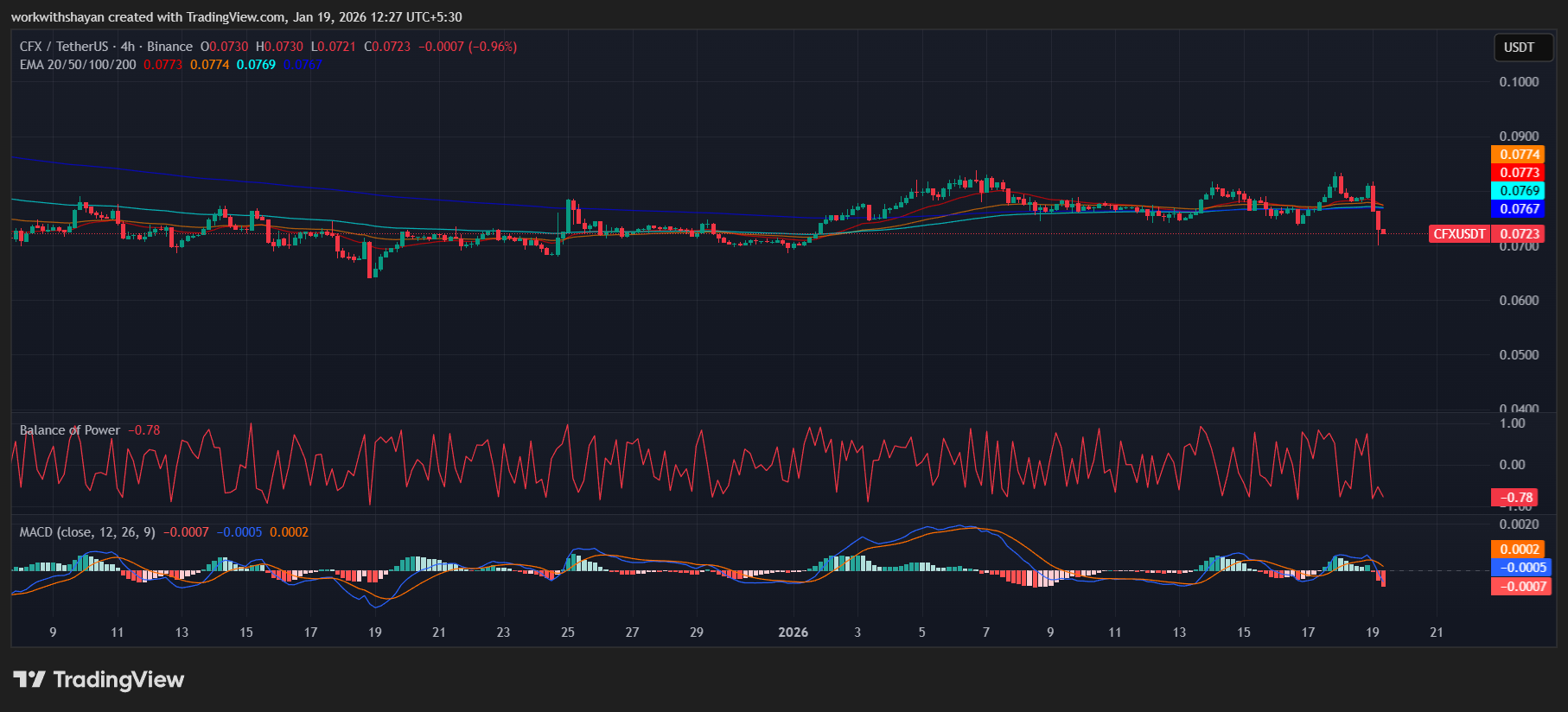1568x712 pixels.
Task: Click the TradingView logo icon
Action: tap(29, 679)
